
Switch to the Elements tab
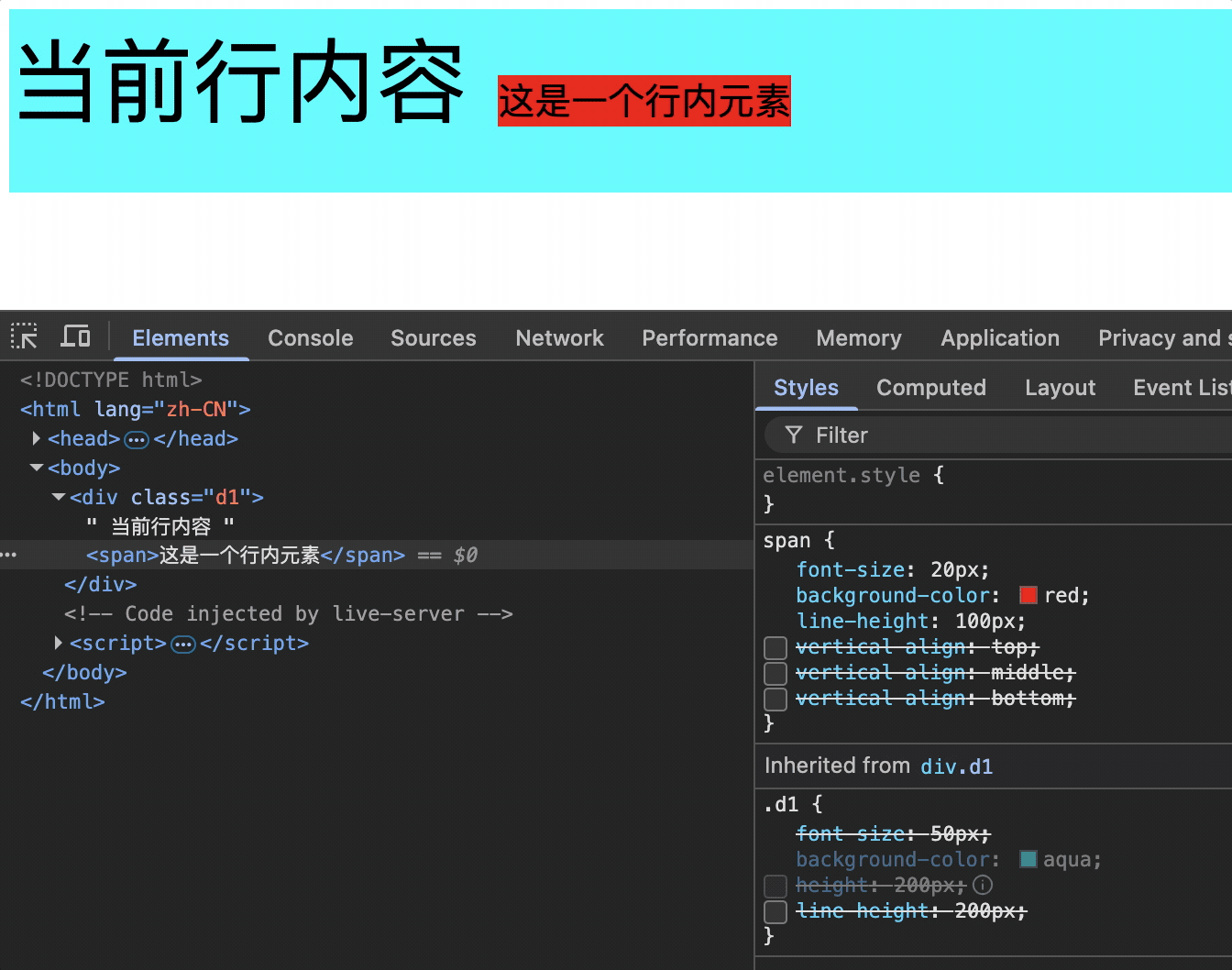point(181,337)
